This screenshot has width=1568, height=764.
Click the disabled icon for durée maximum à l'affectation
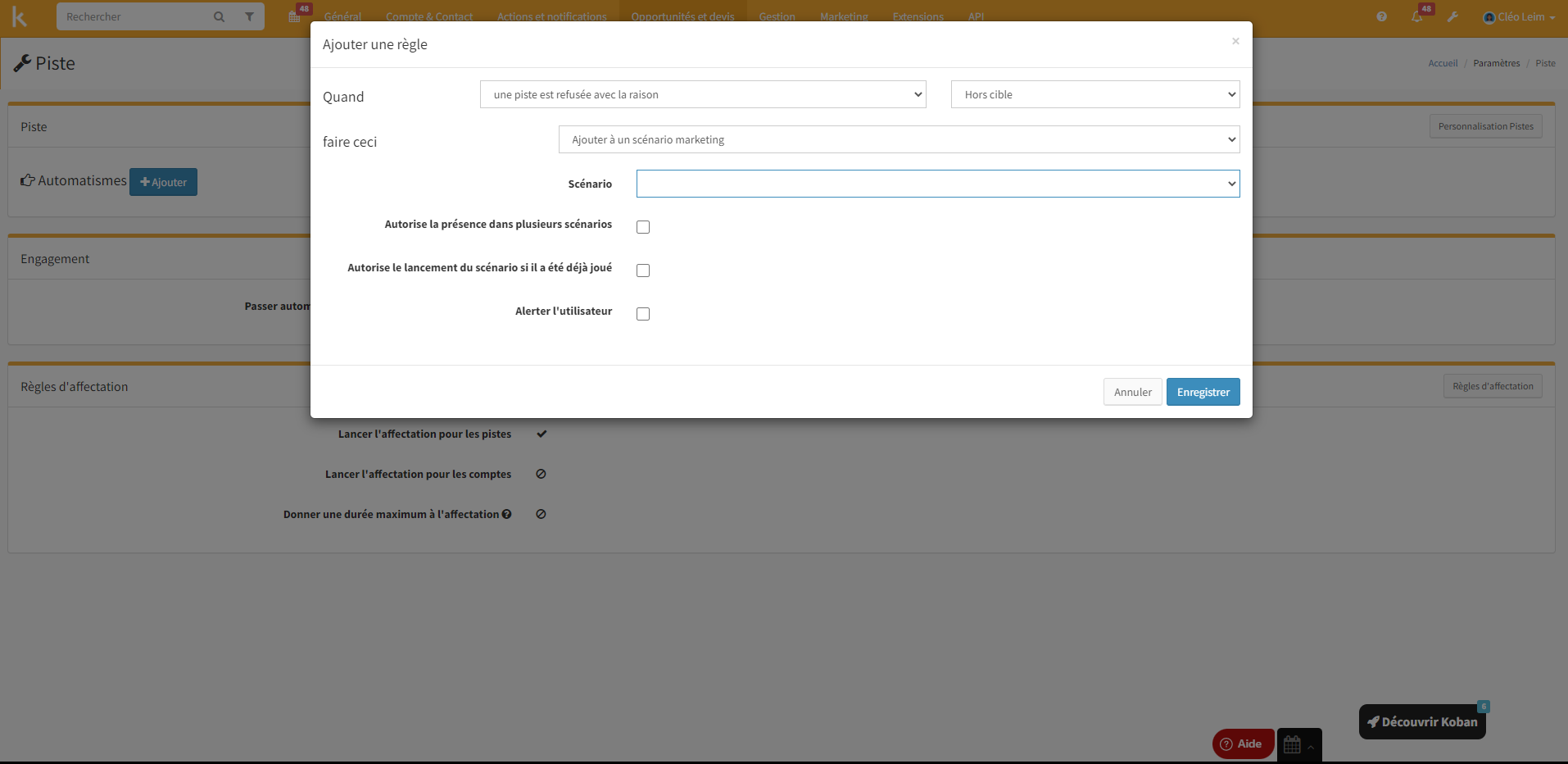point(541,514)
